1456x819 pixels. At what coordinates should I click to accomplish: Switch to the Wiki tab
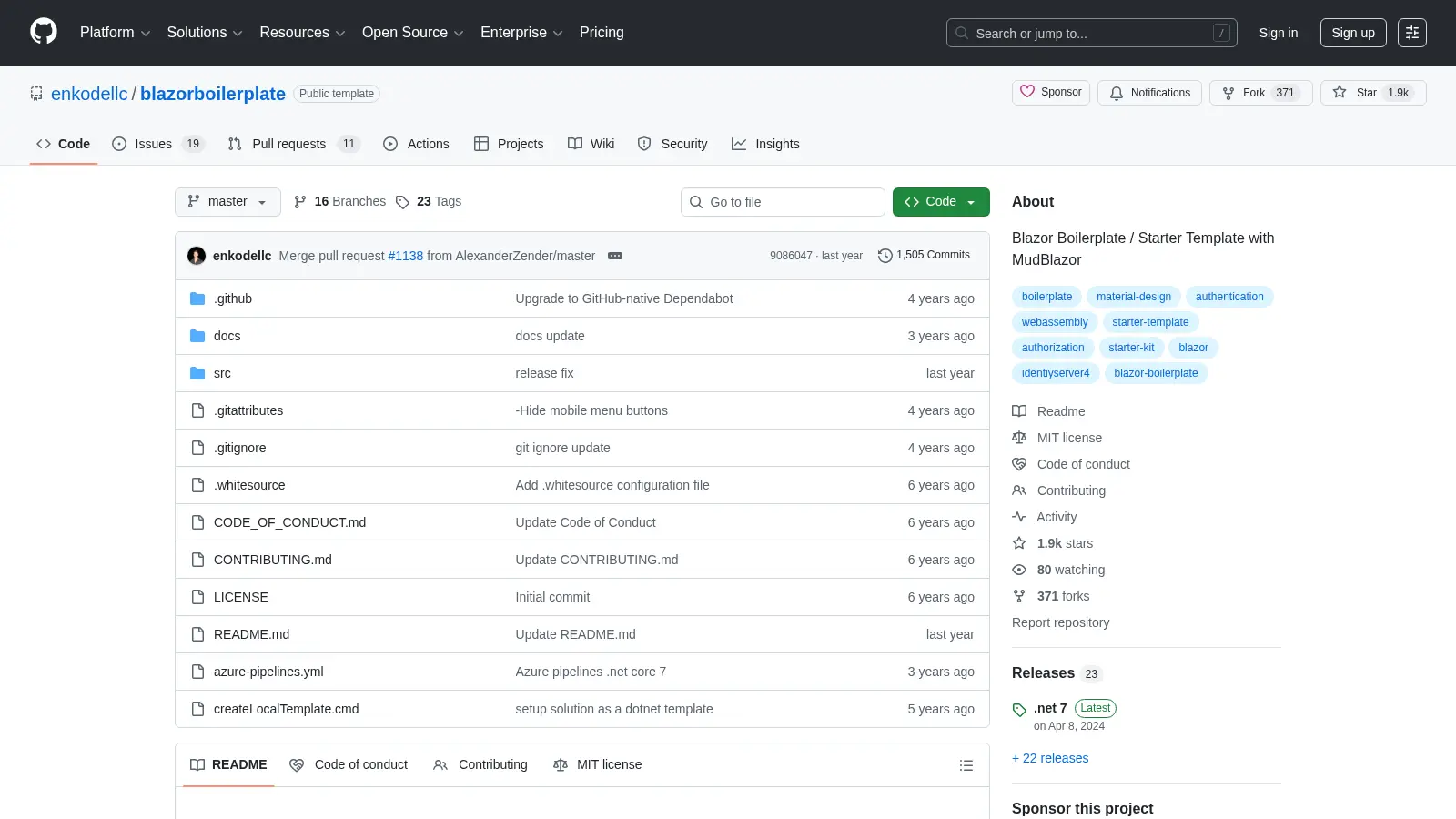click(x=591, y=144)
